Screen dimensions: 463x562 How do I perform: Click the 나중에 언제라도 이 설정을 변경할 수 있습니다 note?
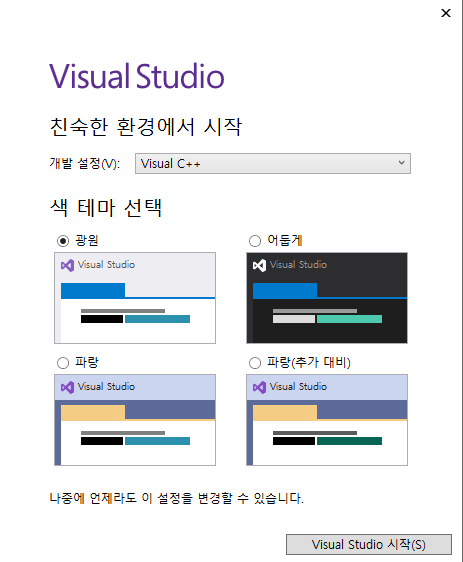coord(177,498)
